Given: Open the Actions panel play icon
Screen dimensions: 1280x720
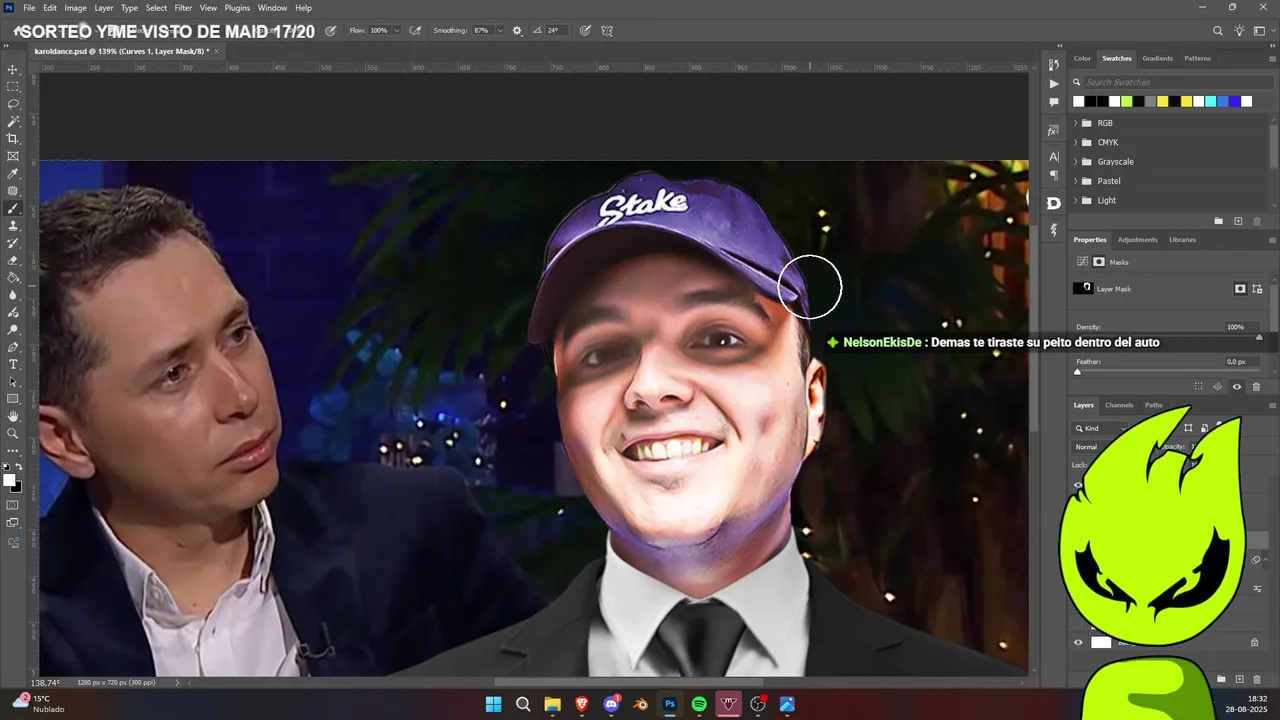Looking at the screenshot, I should [1053, 84].
